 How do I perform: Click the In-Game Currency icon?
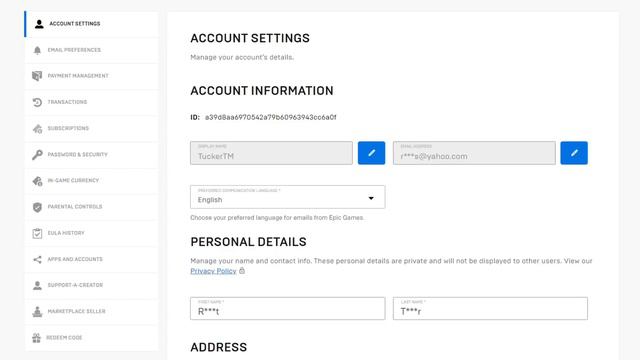[x=37, y=181]
